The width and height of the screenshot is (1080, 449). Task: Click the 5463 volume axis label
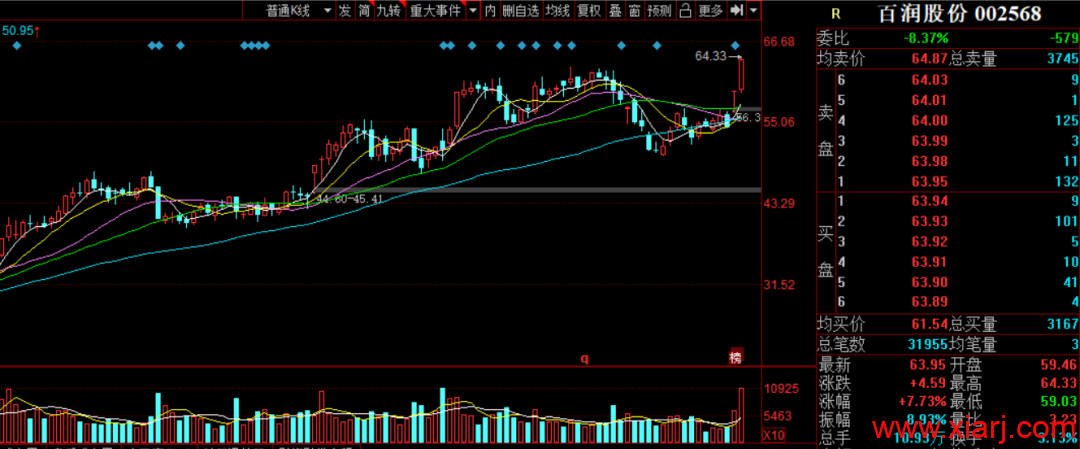point(777,417)
